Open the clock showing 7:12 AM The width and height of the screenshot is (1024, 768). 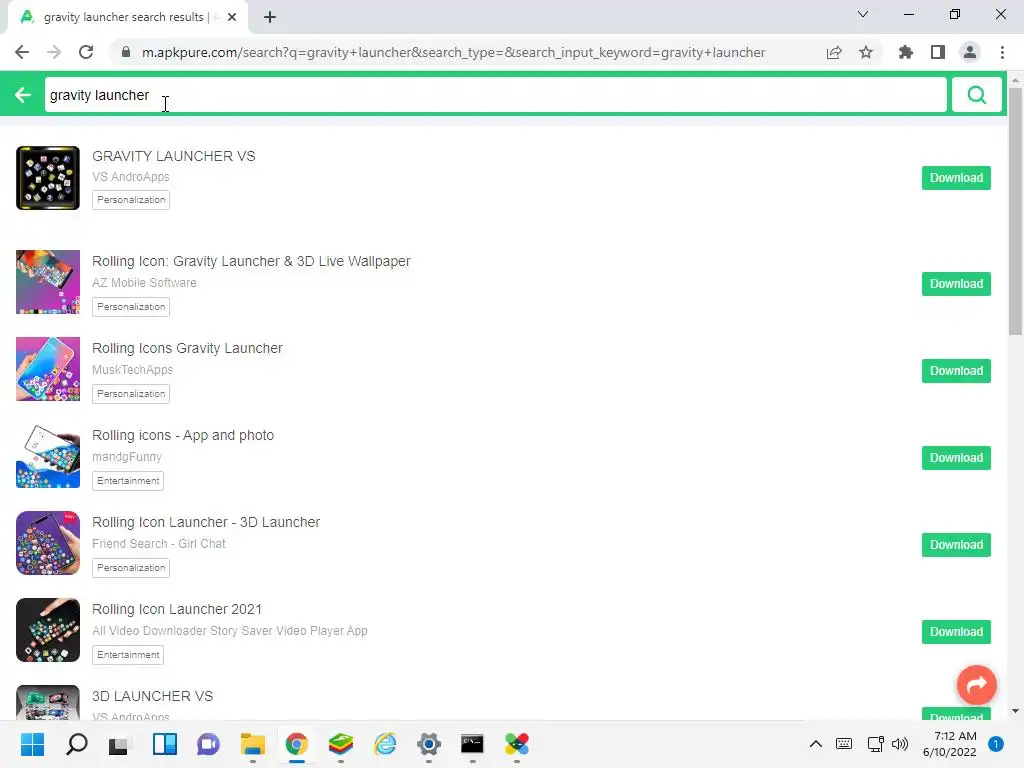click(x=950, y=744)
